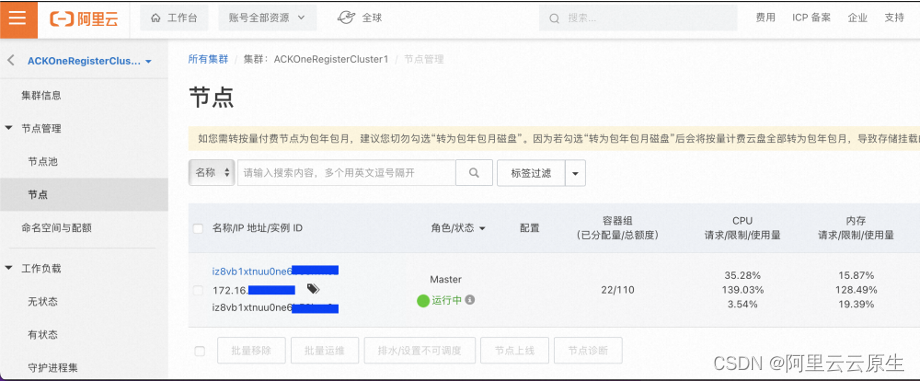Open the arrow dropdown beside 标签过滤
This screenshot has width=920, height=382.
click(575, 173)
